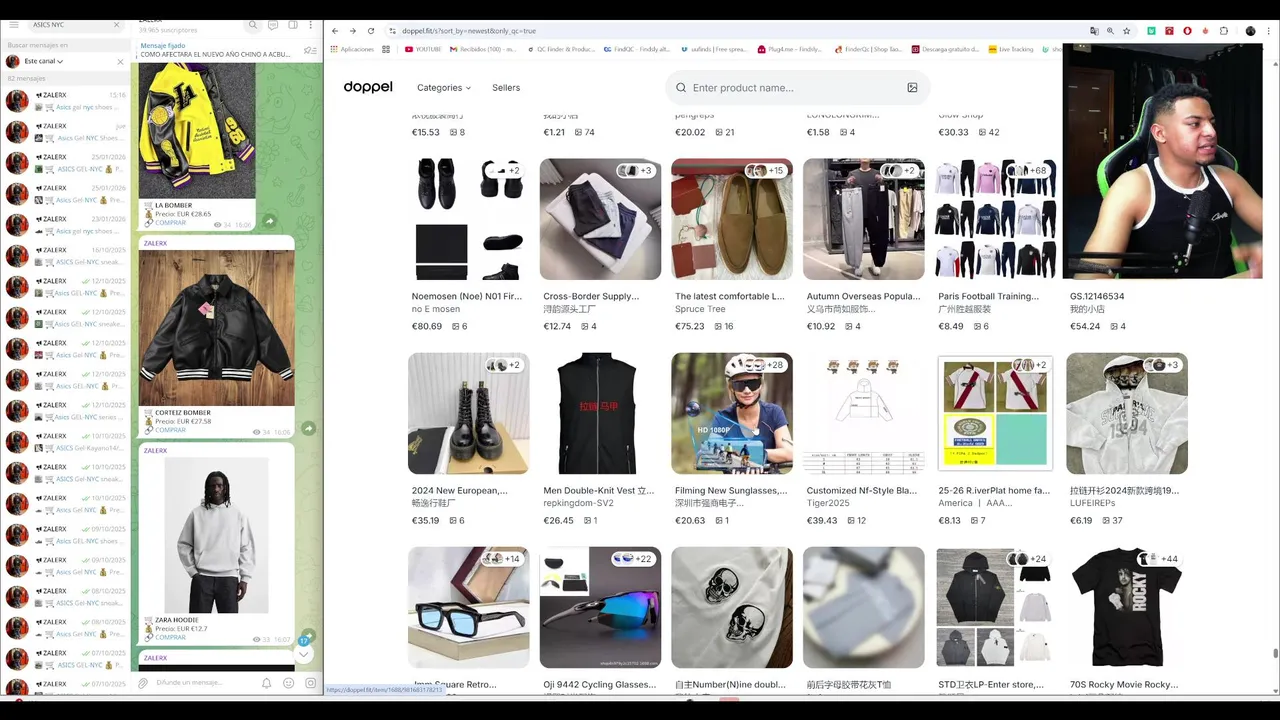Search by image using the picture icon
Viewport: 1280px width, 720px height.
[912, 88]
